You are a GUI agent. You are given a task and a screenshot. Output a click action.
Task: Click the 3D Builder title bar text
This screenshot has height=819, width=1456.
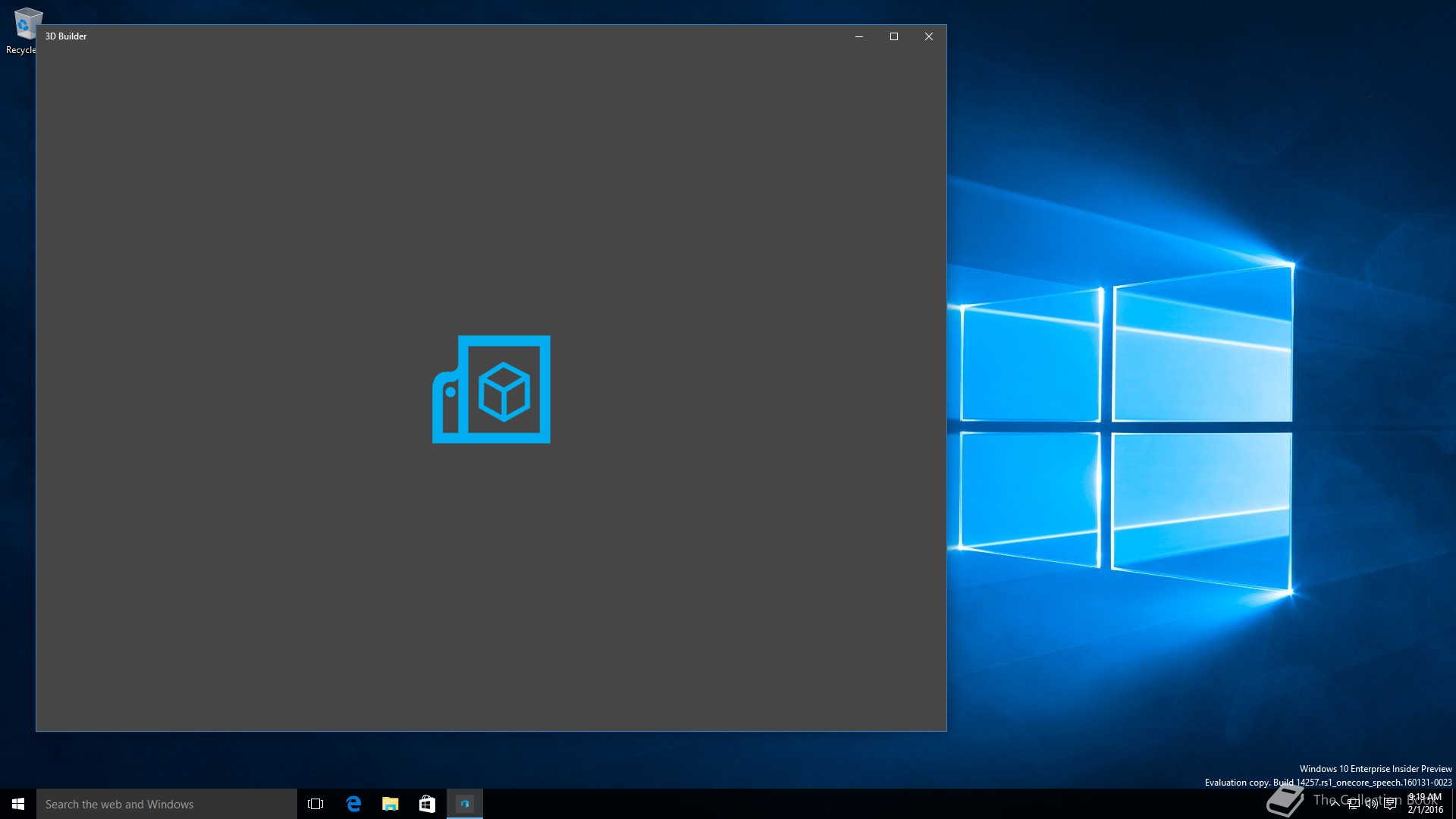point(66,36)
